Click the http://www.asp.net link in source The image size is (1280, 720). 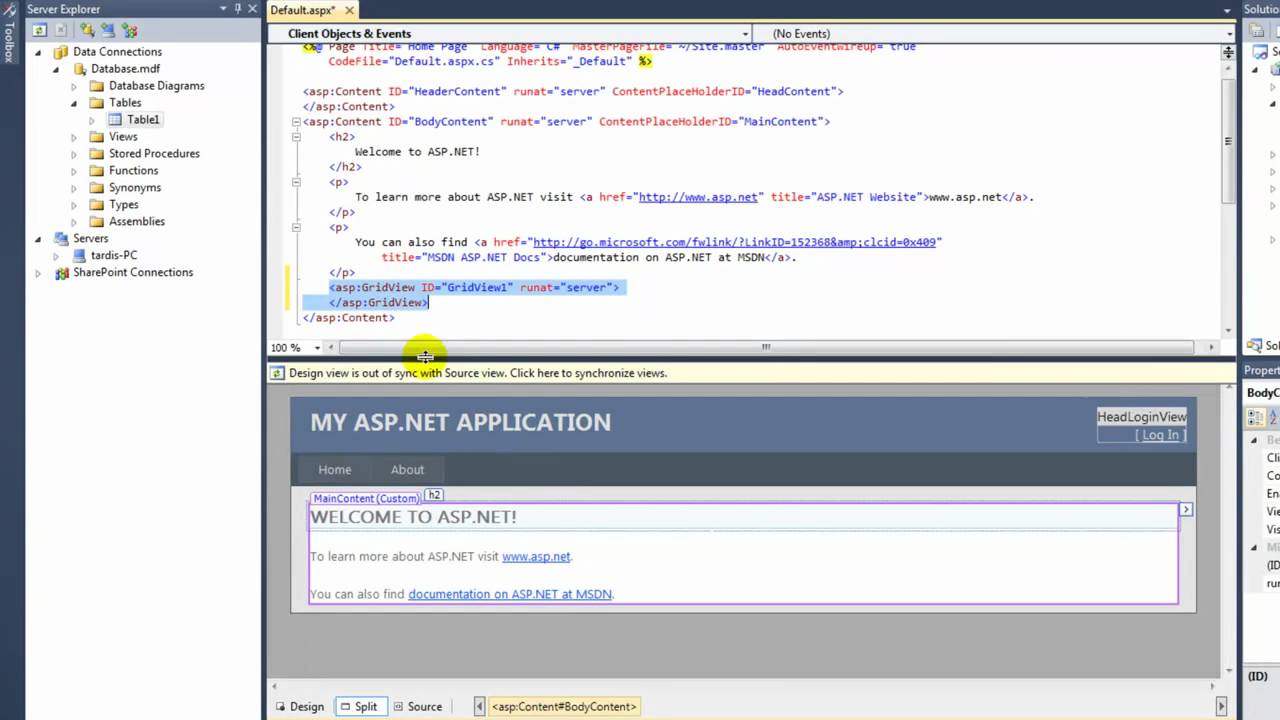(698, 197)
